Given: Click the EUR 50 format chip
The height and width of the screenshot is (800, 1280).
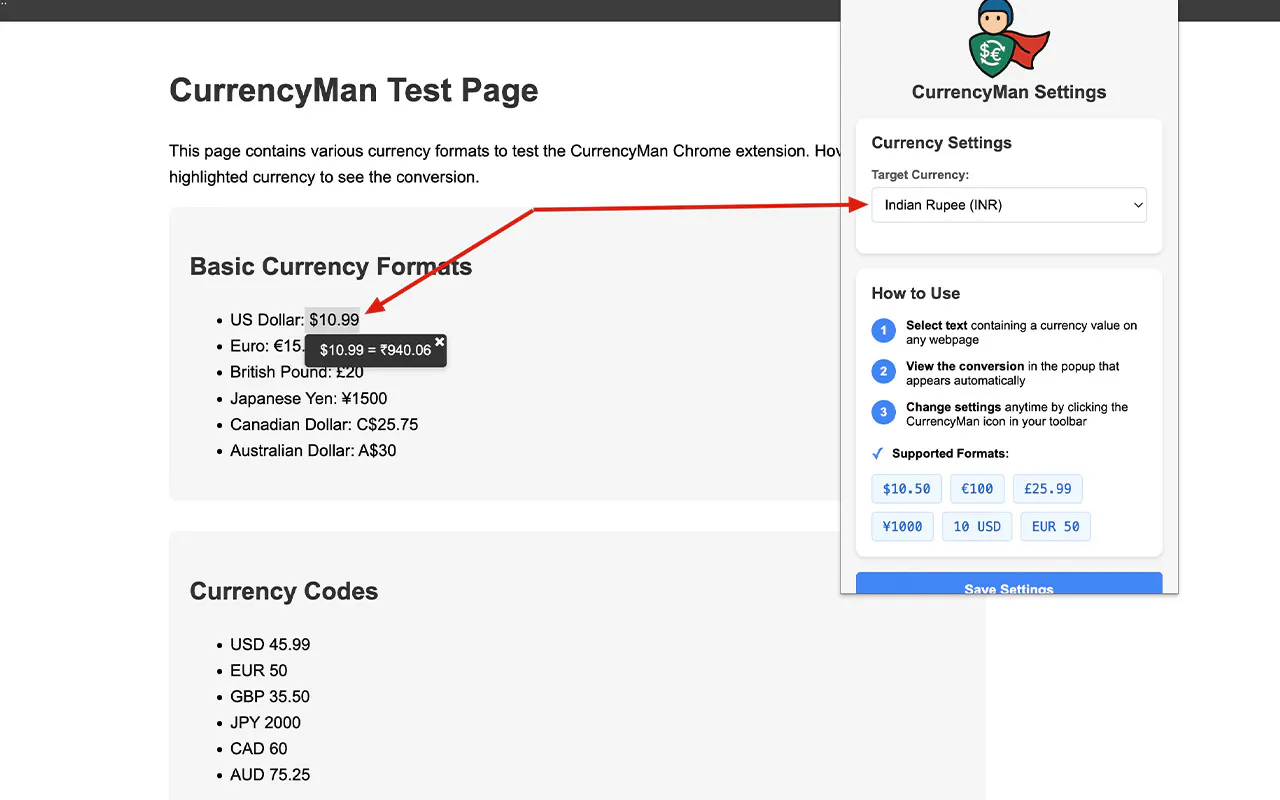Looking at the screenshot, I should [x=1055, y=526].
